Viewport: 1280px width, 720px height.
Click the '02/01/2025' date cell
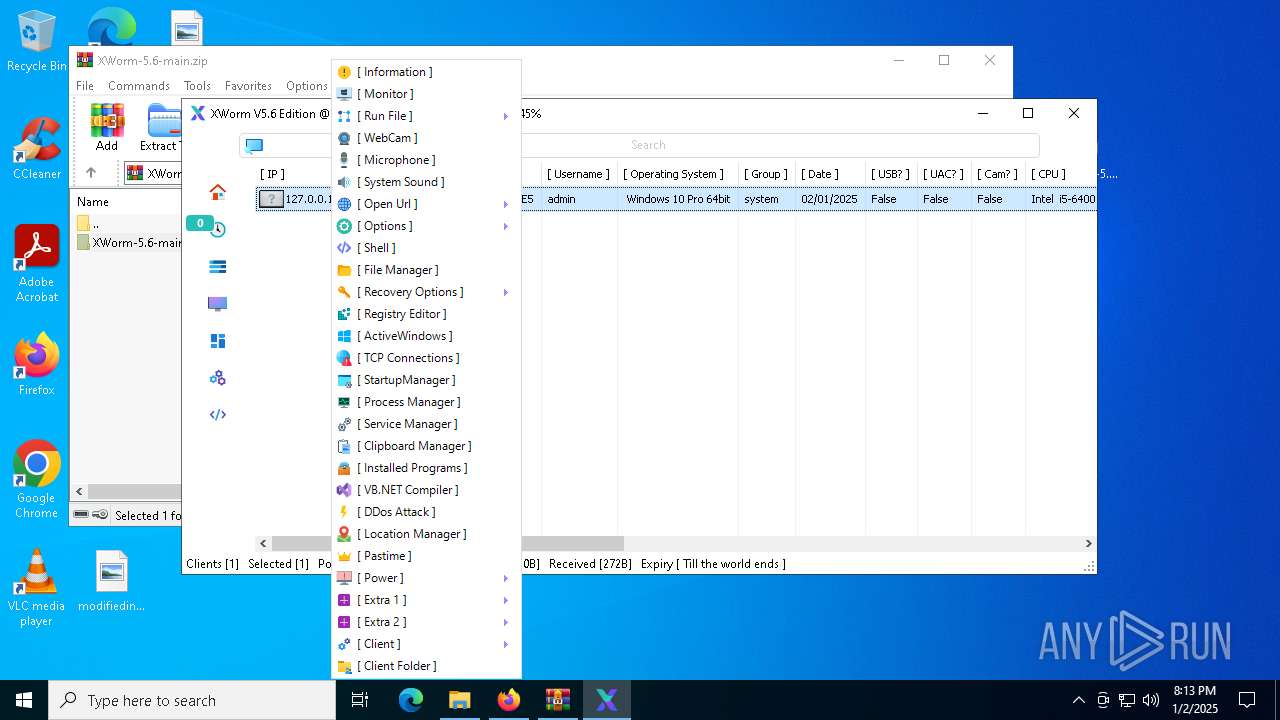point(829,199)
